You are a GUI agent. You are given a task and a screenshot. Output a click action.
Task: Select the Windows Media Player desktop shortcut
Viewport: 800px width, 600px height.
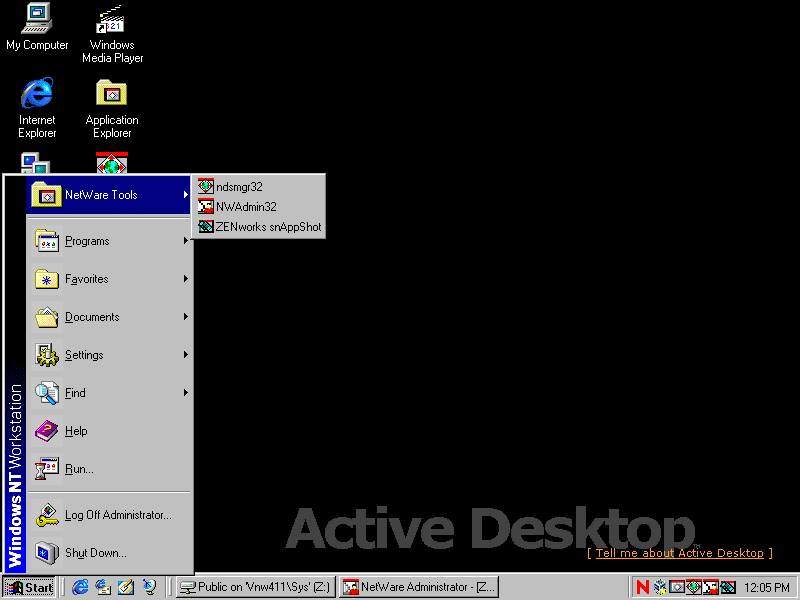[x=112, y=34]
